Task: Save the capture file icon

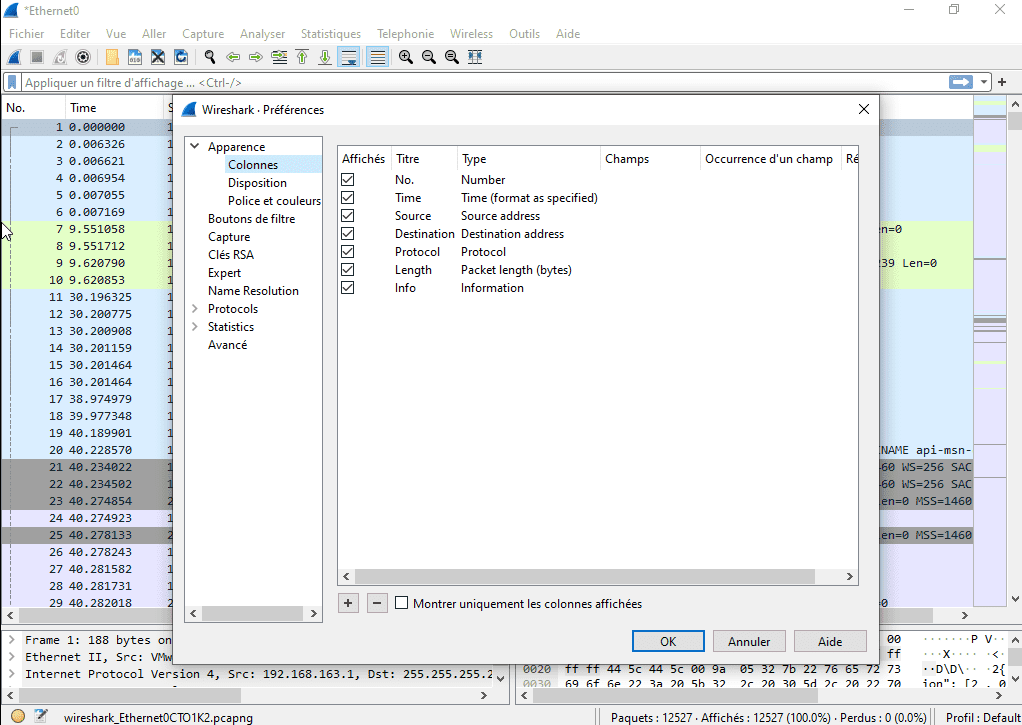Action: tap(135, 57)
